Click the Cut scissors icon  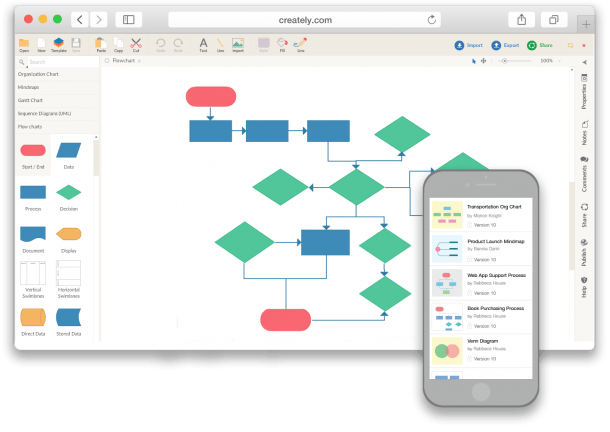136,43
